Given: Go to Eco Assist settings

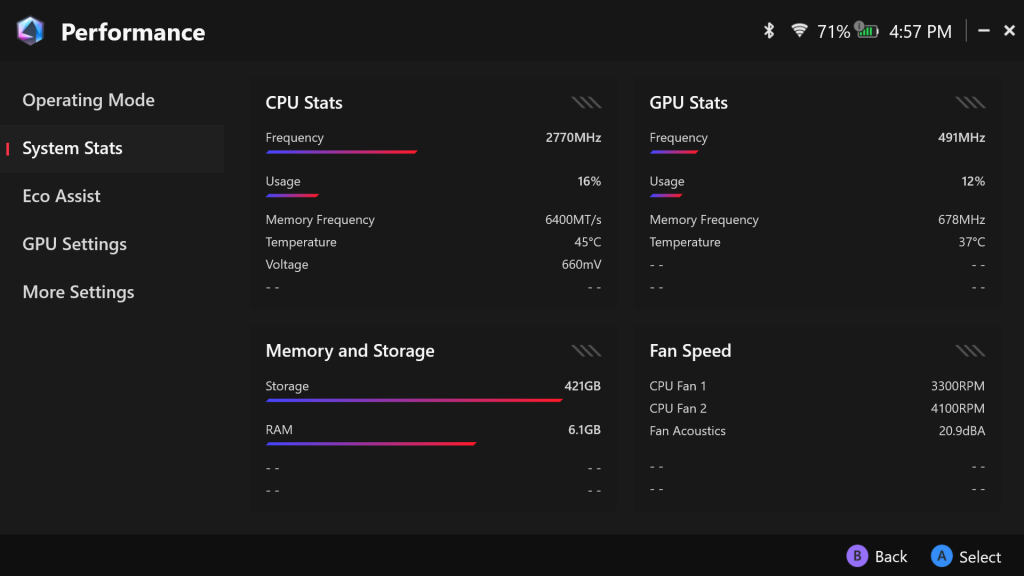Looking at the screenshot, I should click(61, 196).
